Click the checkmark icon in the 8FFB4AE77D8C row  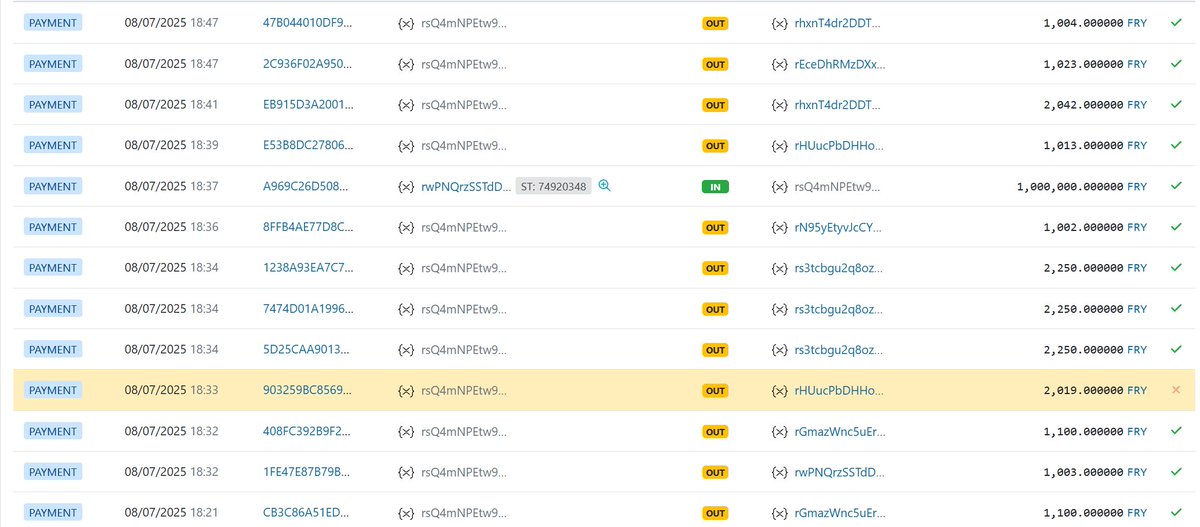click(x=1176, y=227)
